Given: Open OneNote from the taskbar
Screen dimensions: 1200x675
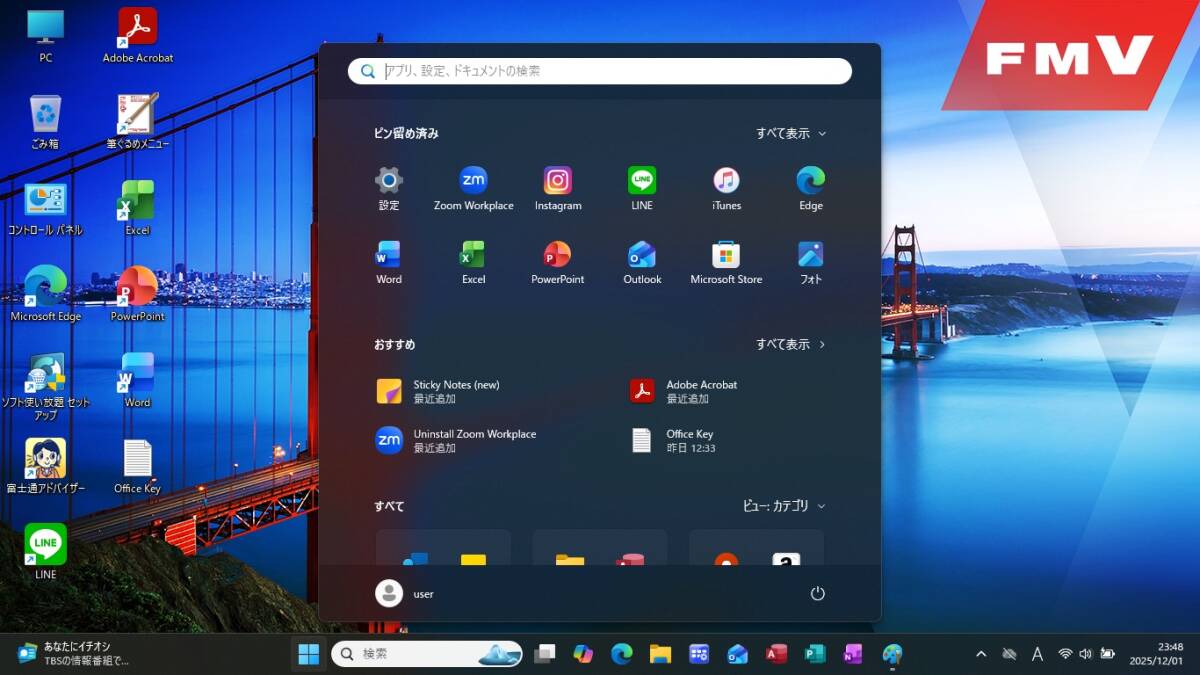Looking at the screenshot, I should (853, 654).
